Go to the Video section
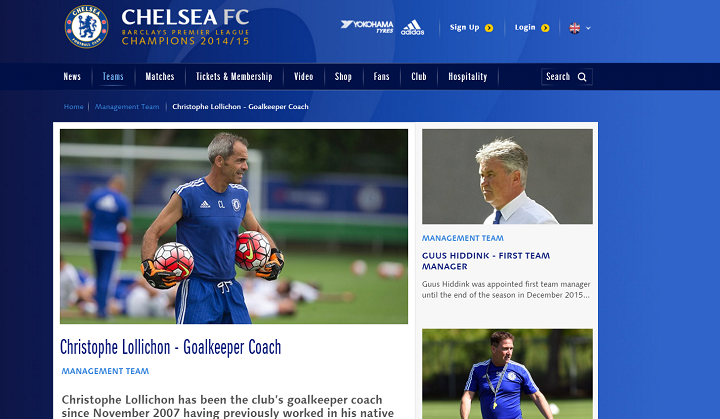Screen dimensions: 720x419 coord(304,76)
